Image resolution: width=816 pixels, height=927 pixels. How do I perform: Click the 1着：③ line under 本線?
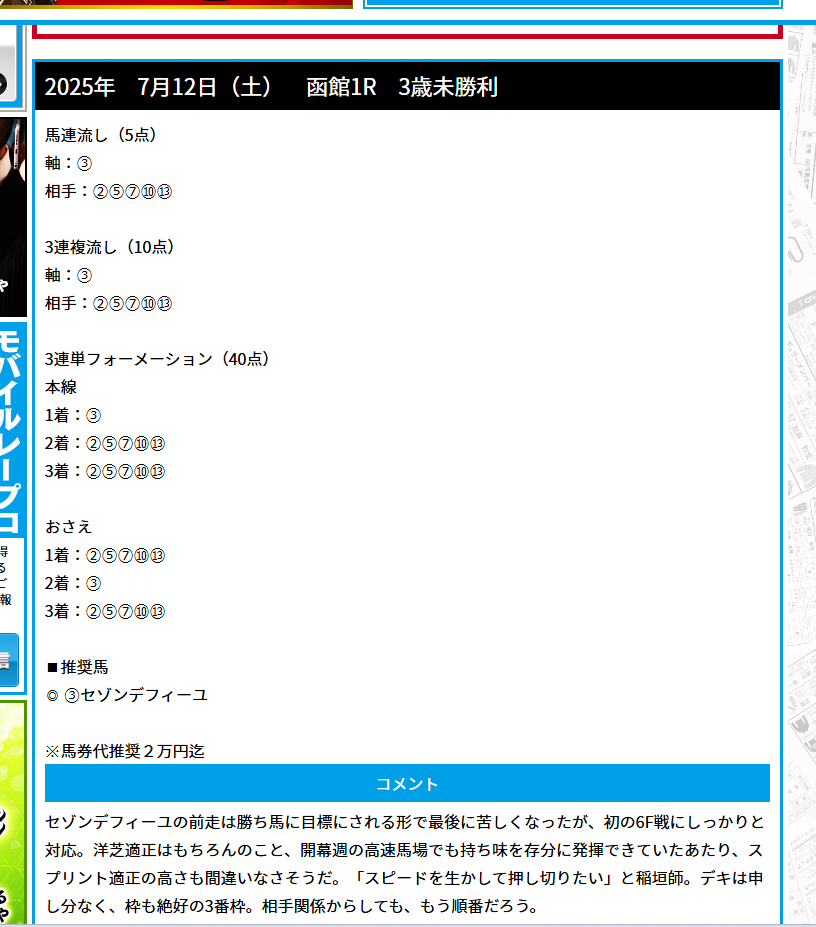(x=73, y=415)
